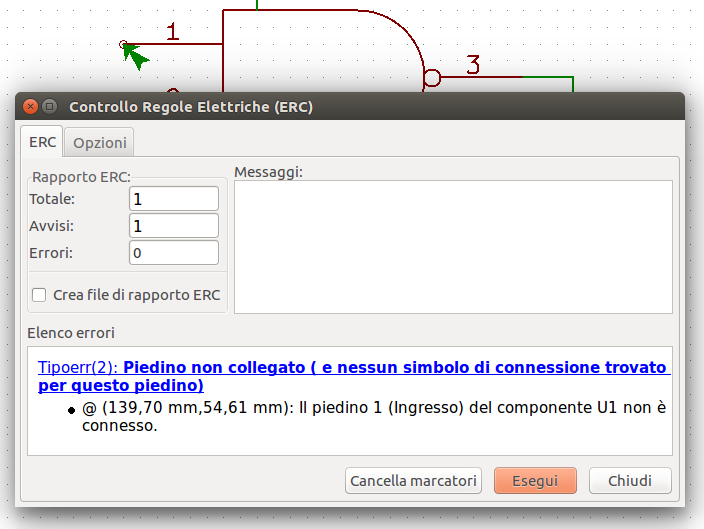Click the ERC dialog maximize button
Viewport: 704px width, 529px height.
click(x=49, y=106)
